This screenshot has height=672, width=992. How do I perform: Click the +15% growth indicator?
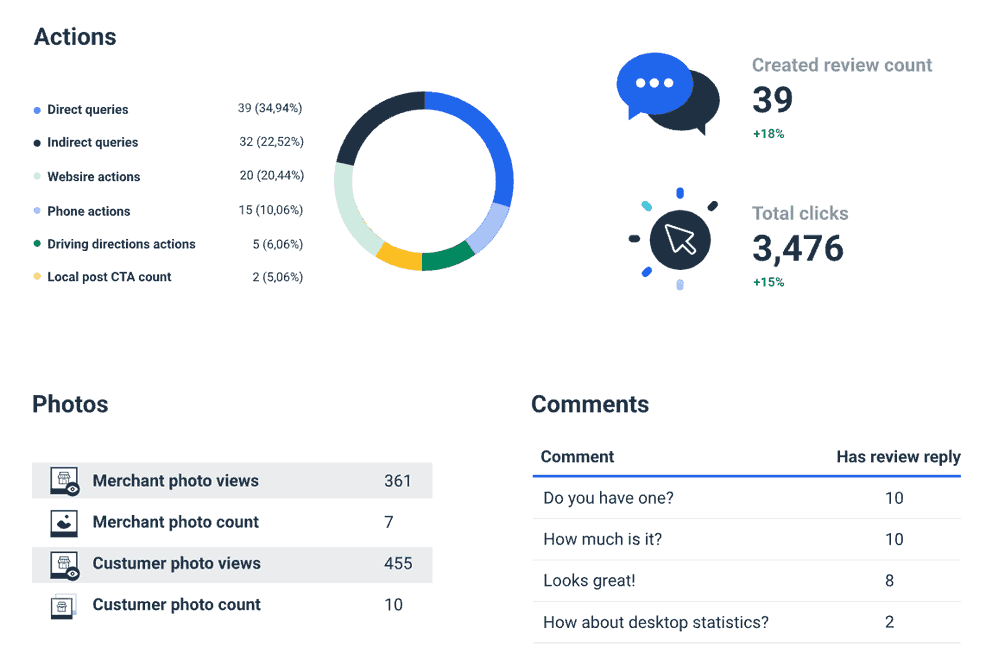tap(768, 282)
